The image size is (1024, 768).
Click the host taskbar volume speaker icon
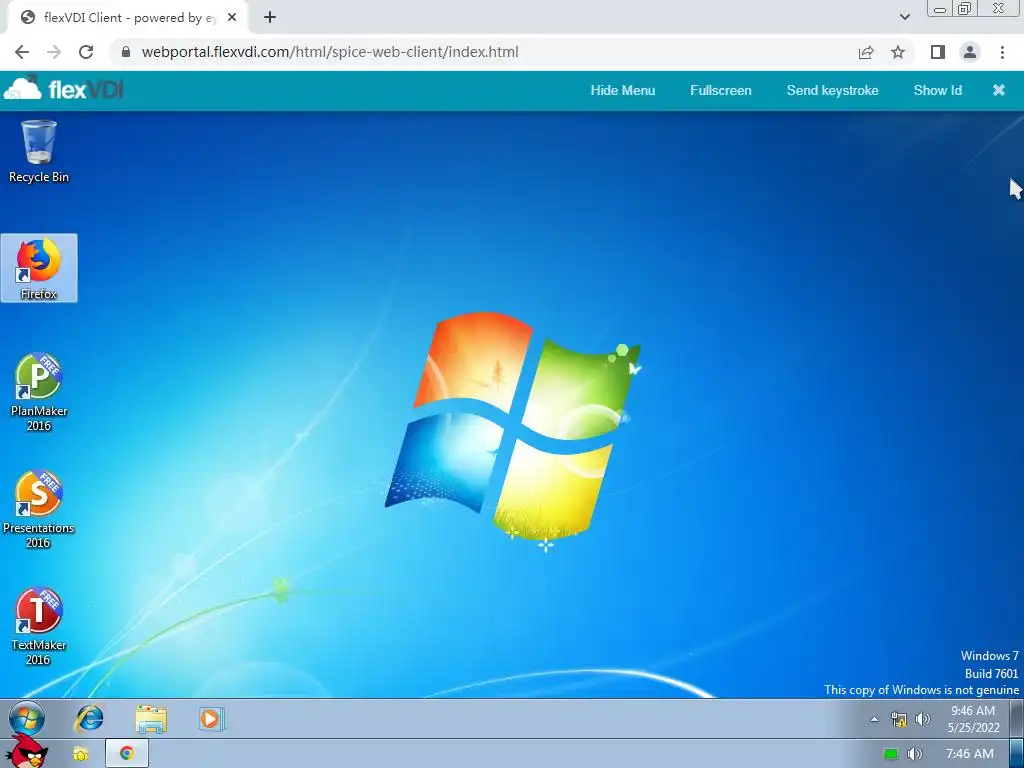pos(915,754)
